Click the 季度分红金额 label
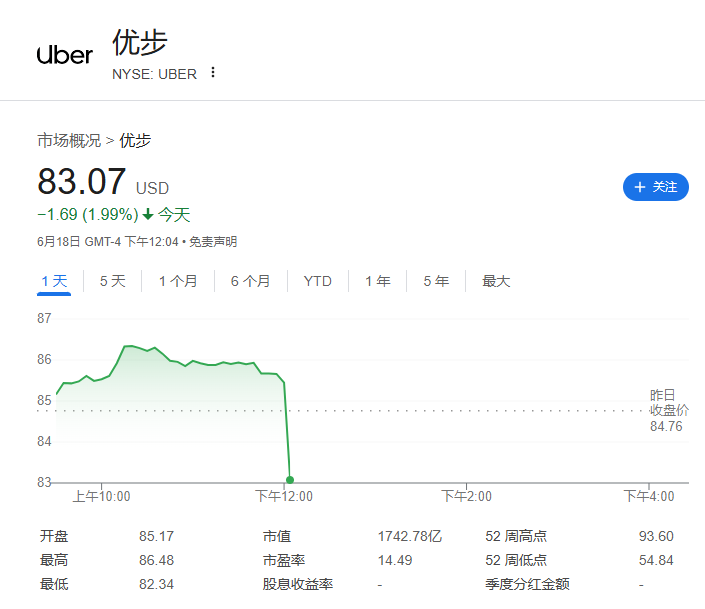Image resolution: width=705 pixels, height=609 pixels. [x=527, y=584]
